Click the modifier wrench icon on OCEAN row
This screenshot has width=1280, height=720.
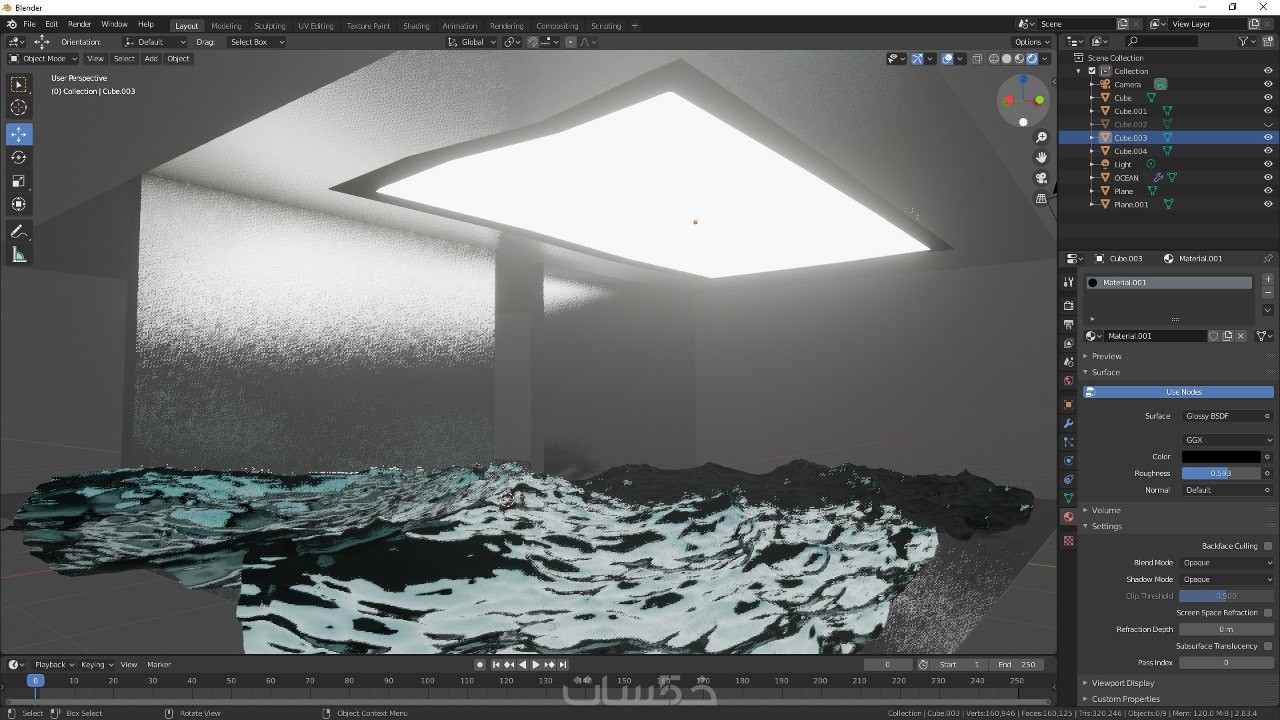pos(1158,178)
